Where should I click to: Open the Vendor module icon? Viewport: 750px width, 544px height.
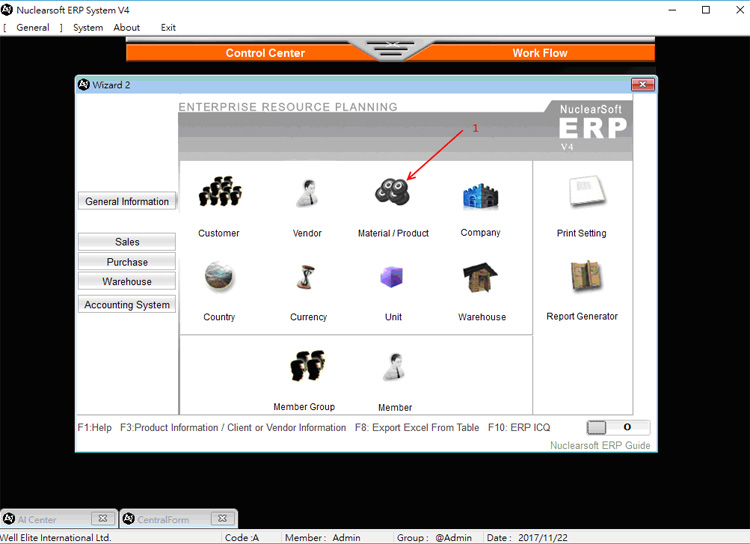307,193
